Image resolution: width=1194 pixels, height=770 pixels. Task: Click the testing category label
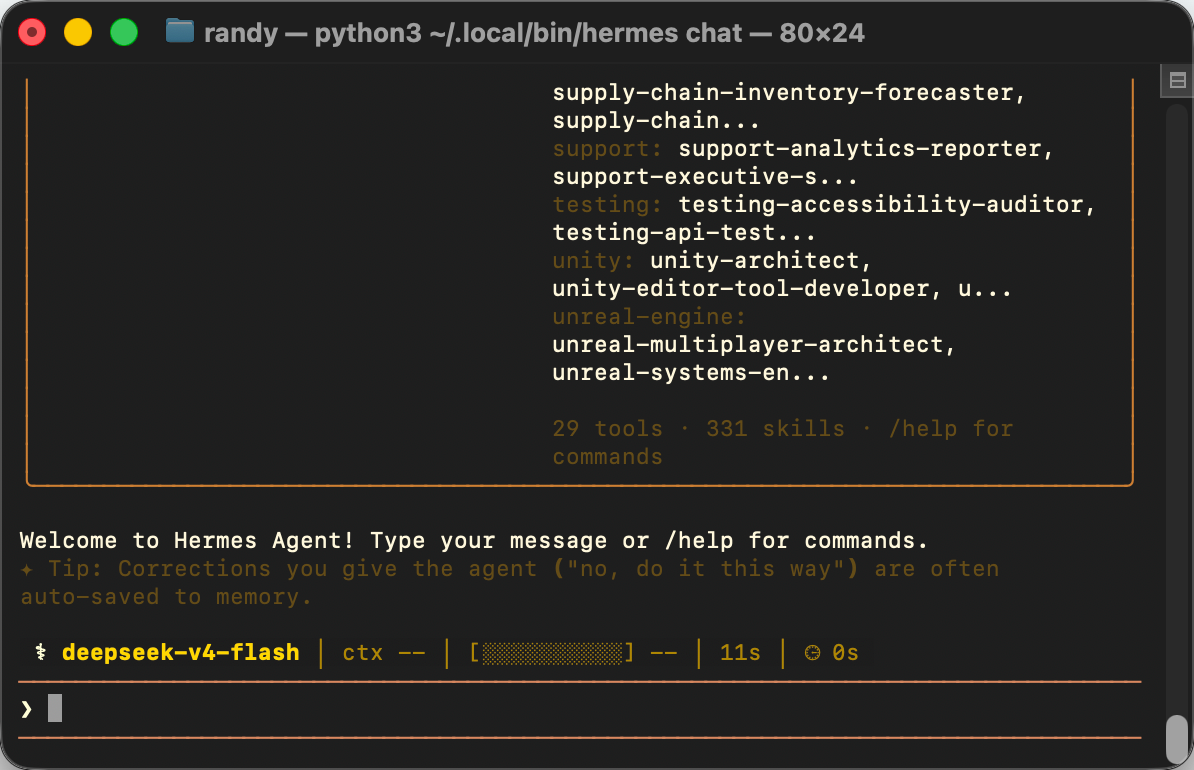[607, 204]
